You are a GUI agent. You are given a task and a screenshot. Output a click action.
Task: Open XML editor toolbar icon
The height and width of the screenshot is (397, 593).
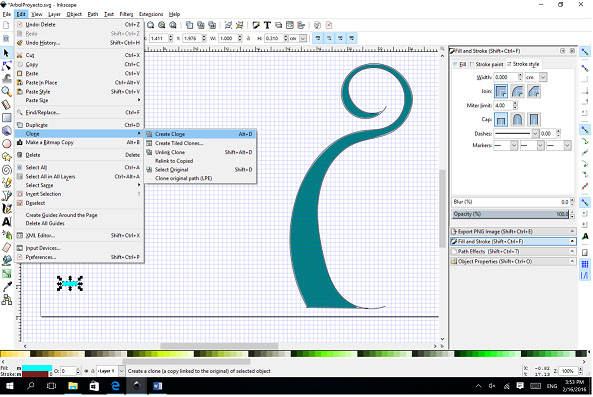coord(290,25)
